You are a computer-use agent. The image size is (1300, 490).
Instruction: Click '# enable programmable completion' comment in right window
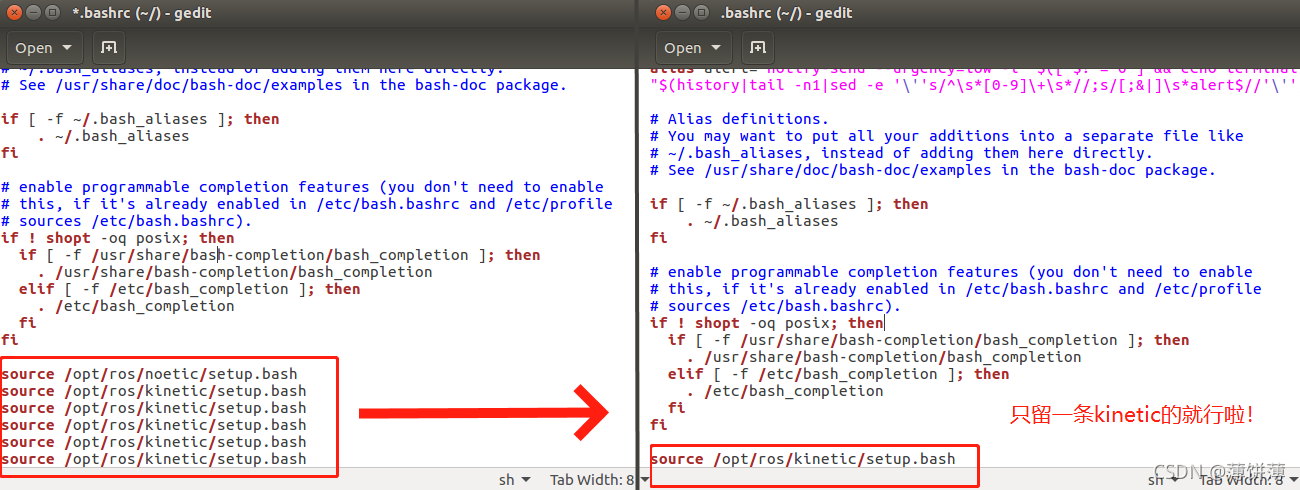(x=951, y=272)
